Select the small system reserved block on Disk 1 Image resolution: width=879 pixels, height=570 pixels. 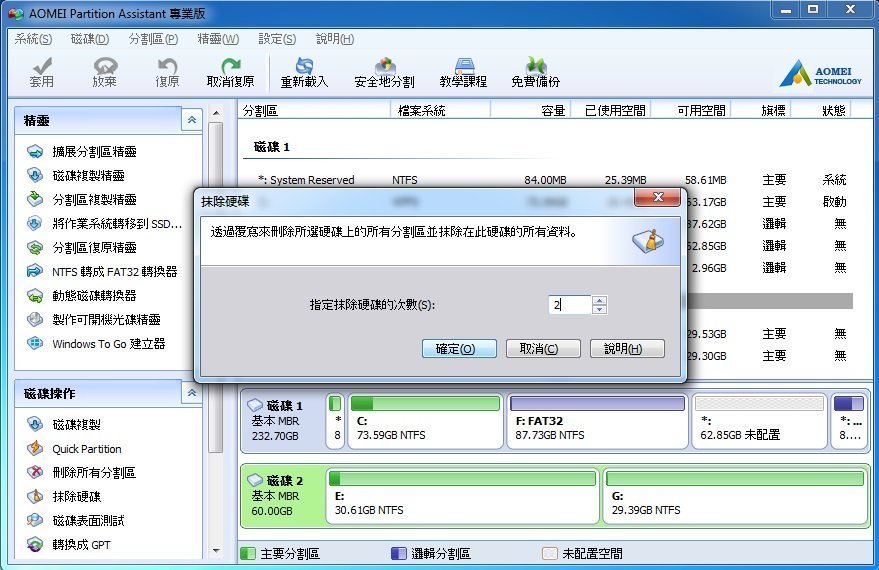point(336,421)
